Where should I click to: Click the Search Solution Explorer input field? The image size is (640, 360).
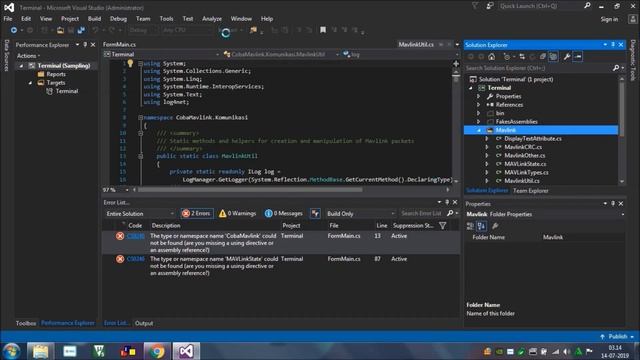(x=538, y=68)
